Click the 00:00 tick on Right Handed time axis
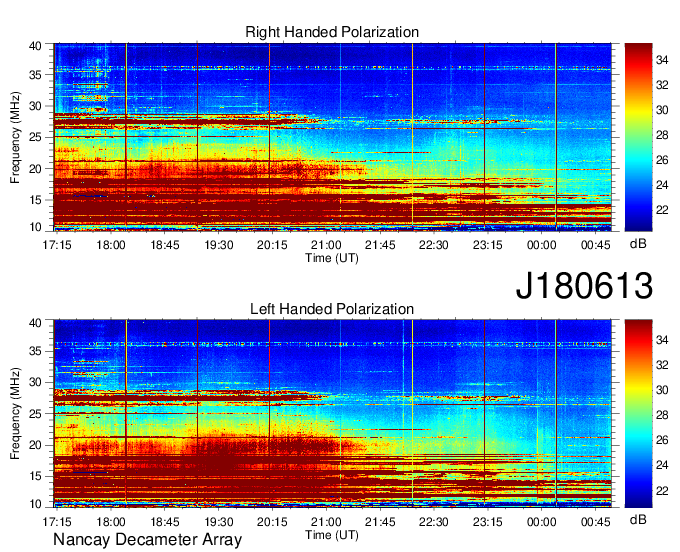 point(541,245)
